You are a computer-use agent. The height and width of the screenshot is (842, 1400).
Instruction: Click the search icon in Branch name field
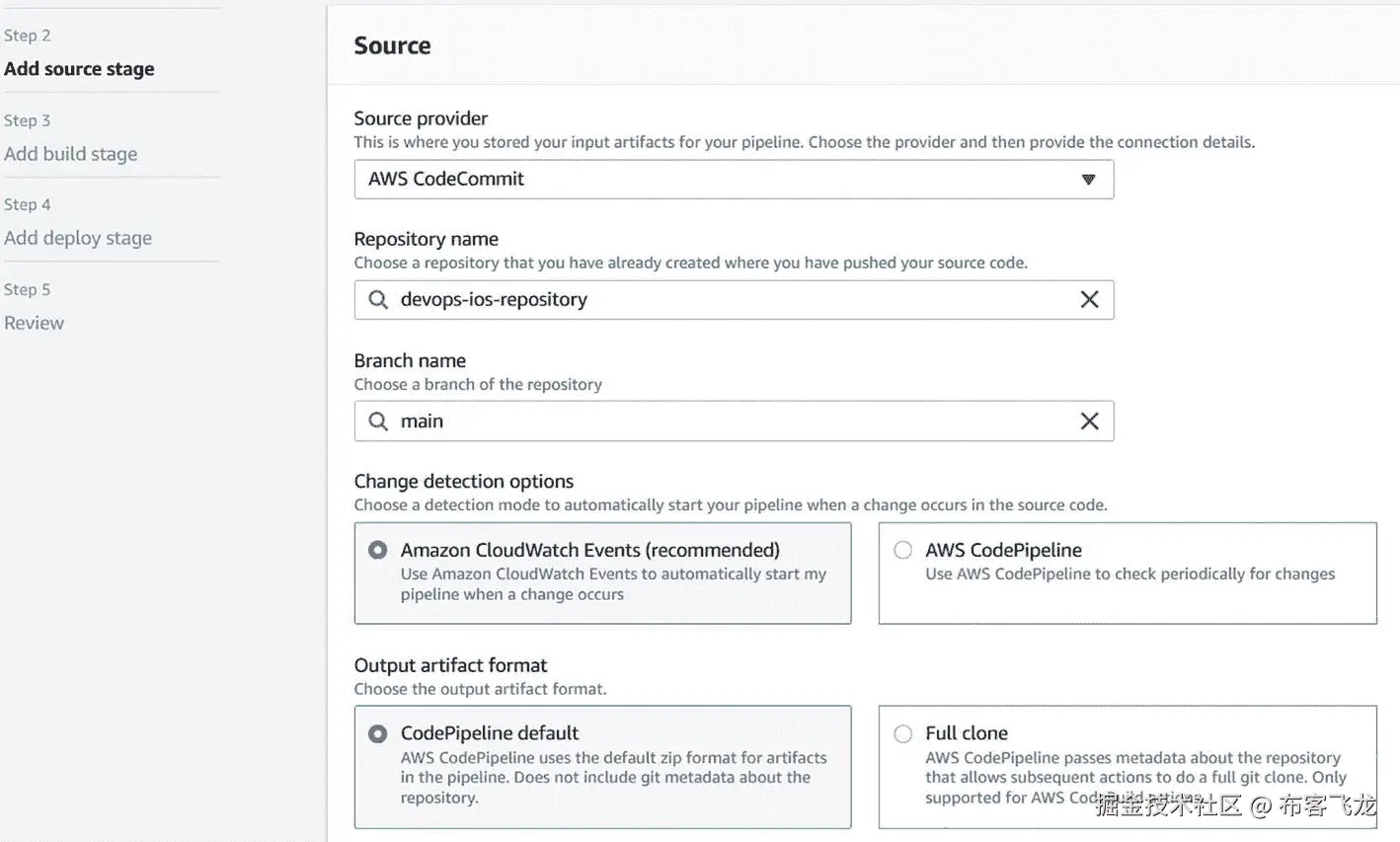378,421
